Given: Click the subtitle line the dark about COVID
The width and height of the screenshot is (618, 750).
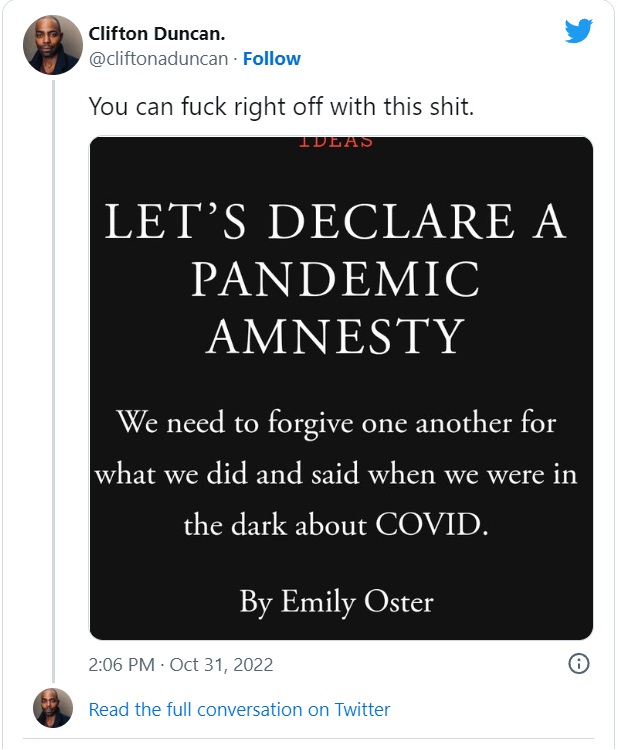Looking at the screenshot, I should (x=336, y=525).
